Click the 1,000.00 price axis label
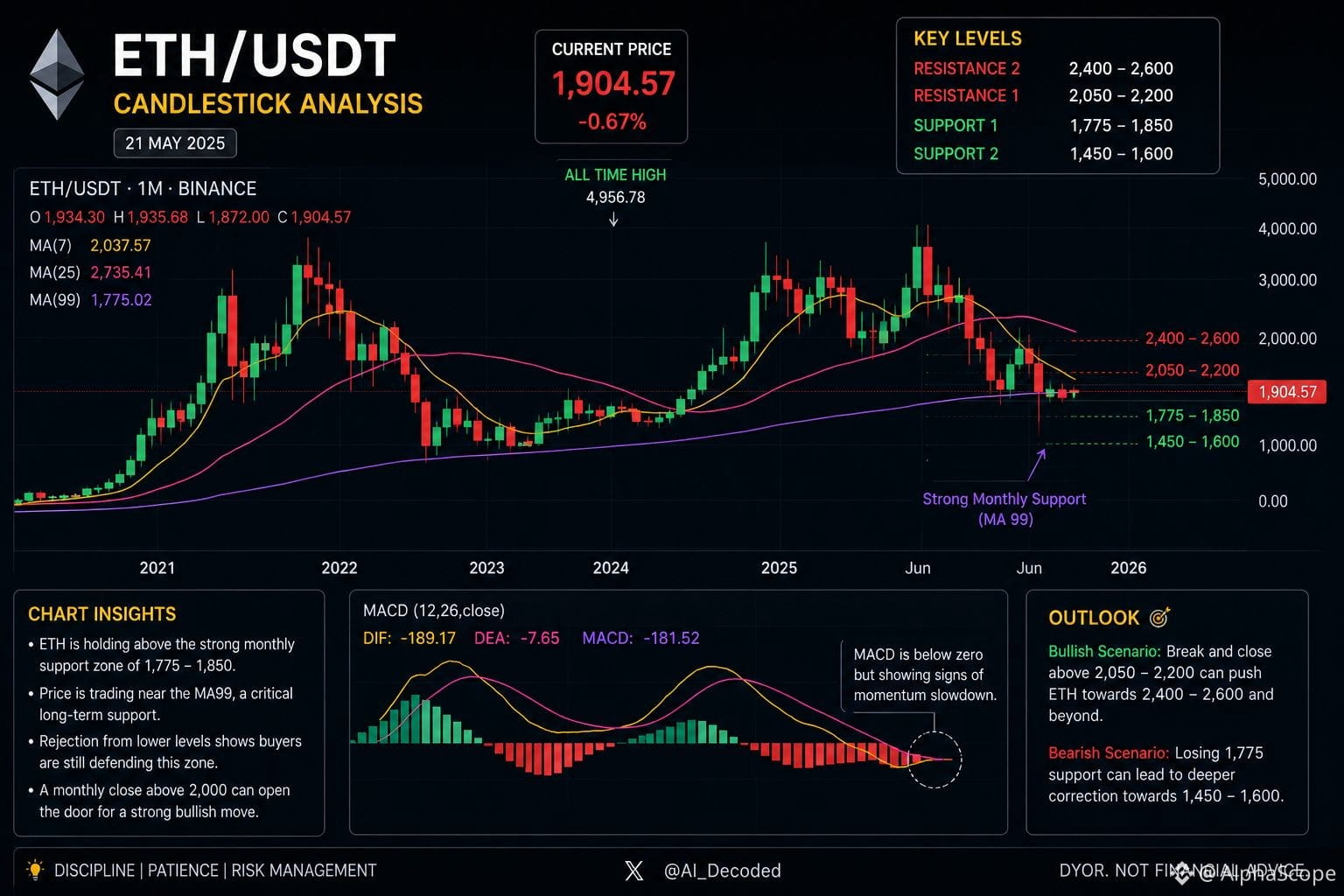Viewport: 1344px width, 896px height. coord(1287,445)
